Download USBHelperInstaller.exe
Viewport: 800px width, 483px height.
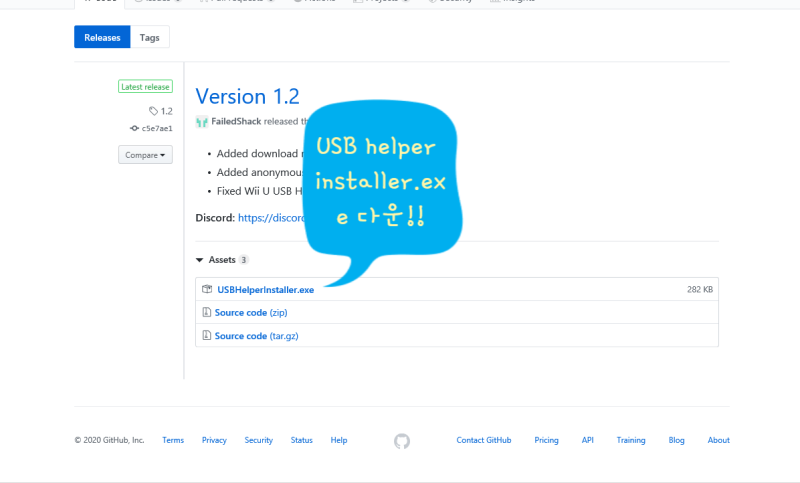[x=265, y=290]
